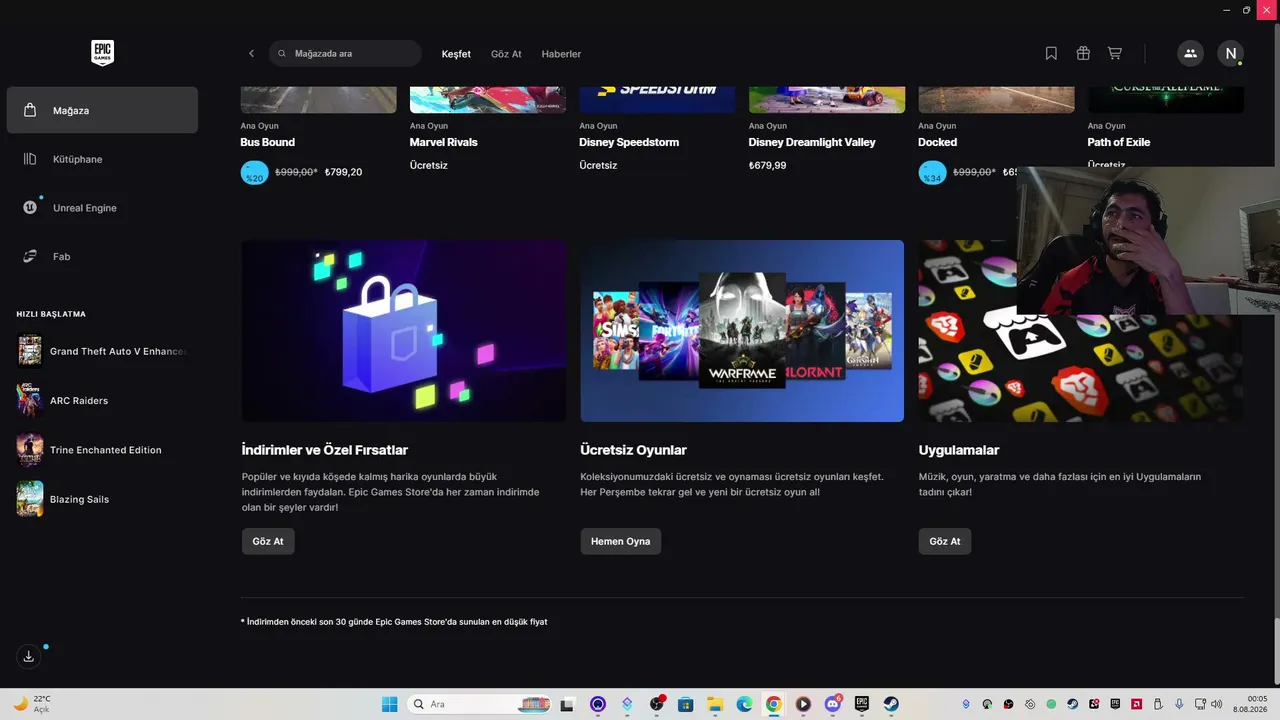Open File Explorer from the taskbar
The height and width of the screenshot is (720, 1280).
point(715,704)
